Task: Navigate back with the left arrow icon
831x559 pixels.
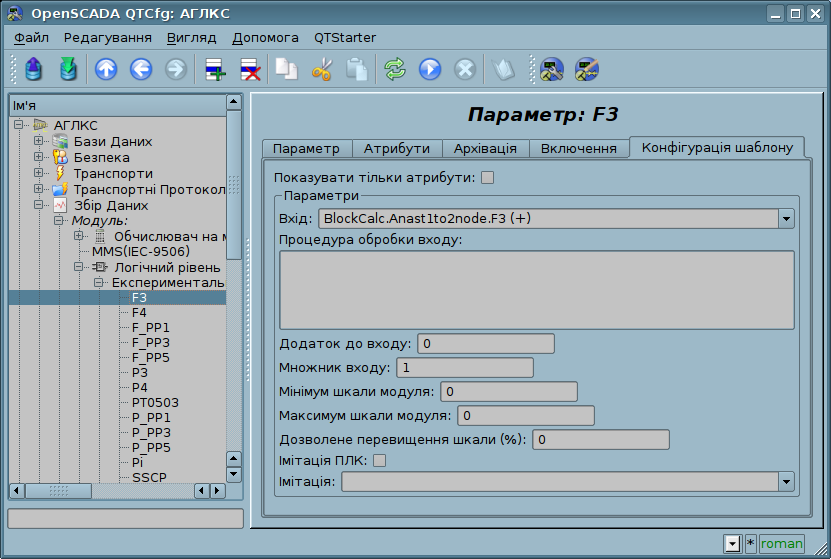Action: pos(140,69)
